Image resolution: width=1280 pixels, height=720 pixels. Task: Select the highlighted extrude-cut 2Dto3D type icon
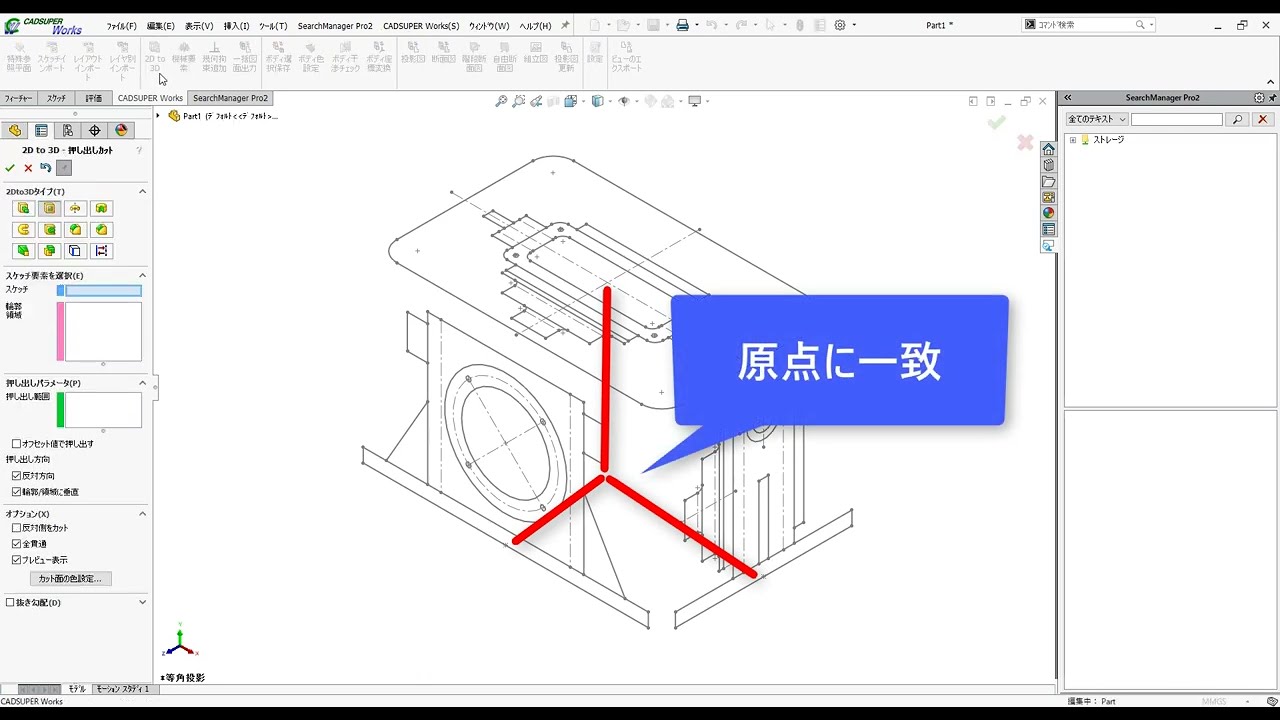point(49,208)
